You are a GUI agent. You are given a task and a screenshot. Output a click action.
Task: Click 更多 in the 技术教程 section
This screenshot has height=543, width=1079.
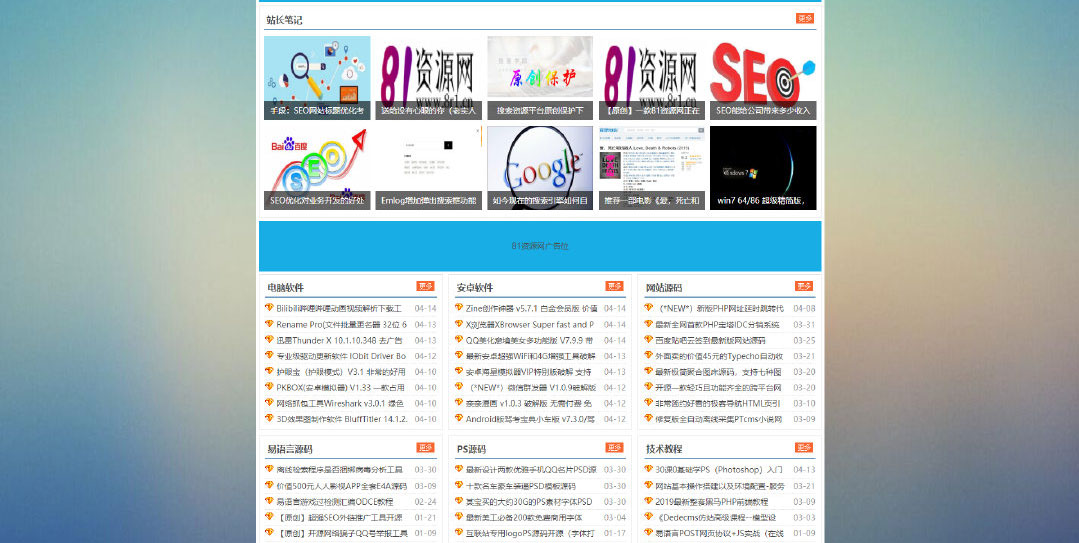[804, 448]
